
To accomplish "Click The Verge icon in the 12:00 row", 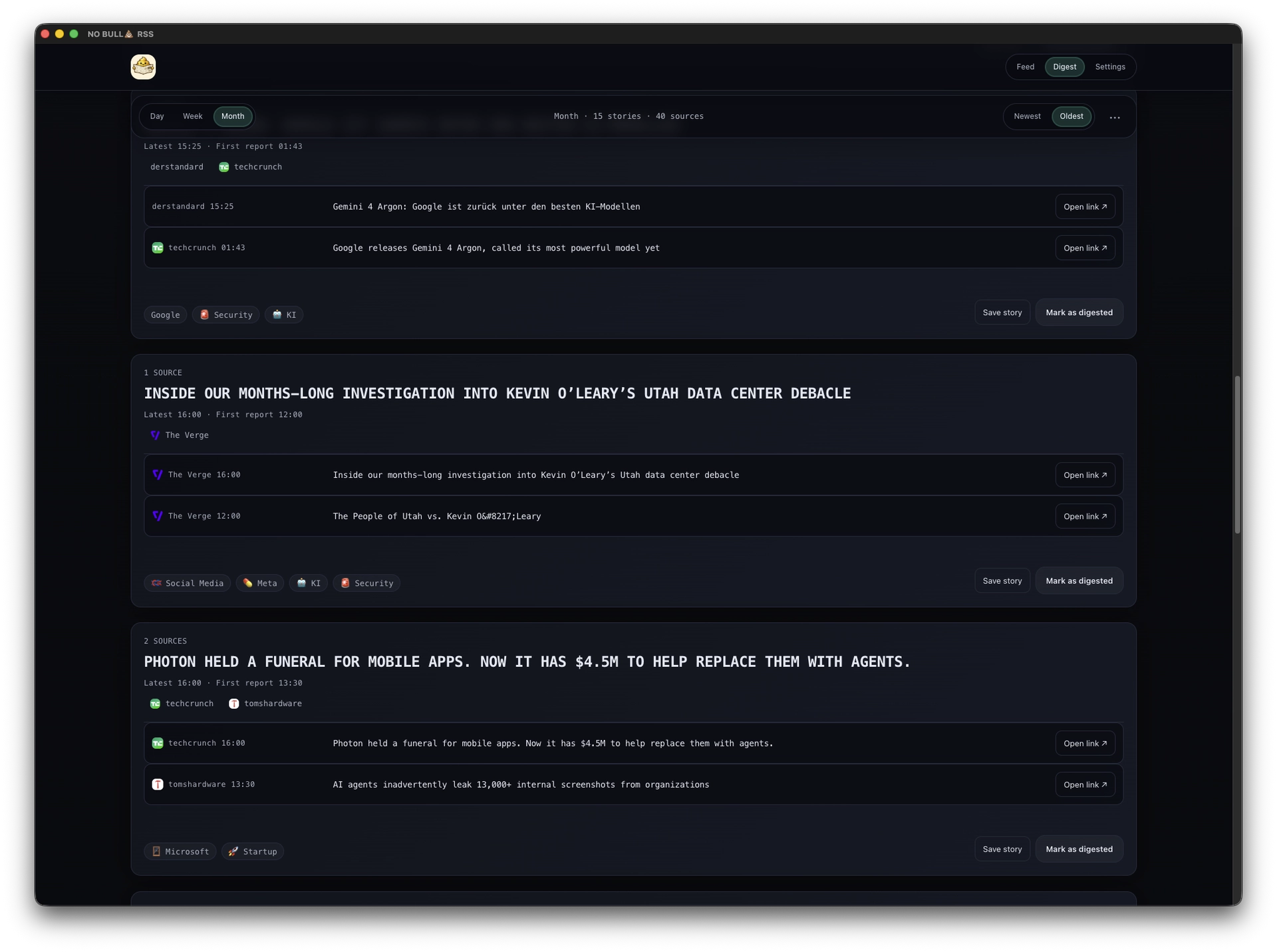I will [x=158, y=516].
